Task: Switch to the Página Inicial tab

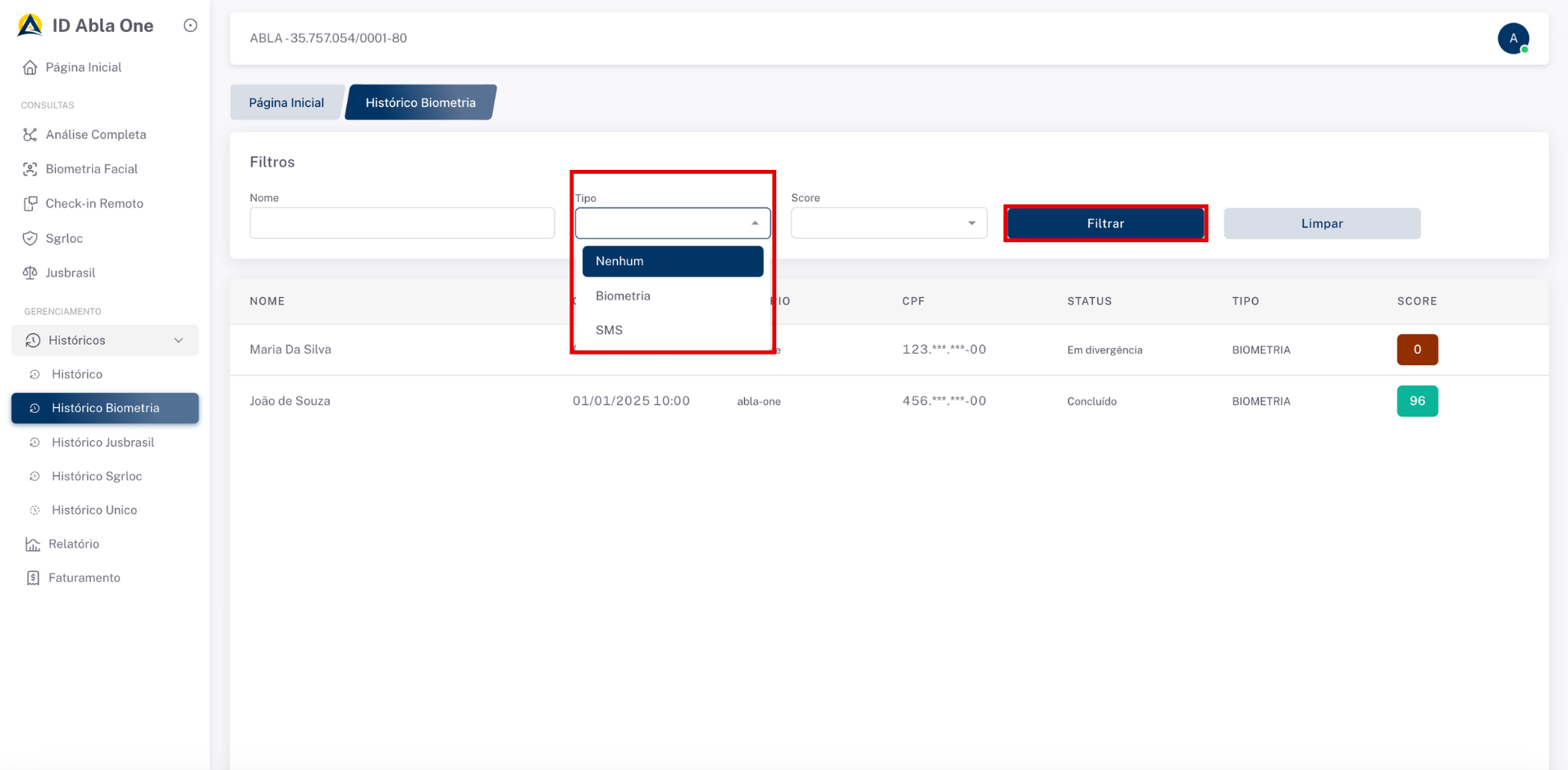Action: click(x=286, y=103)
